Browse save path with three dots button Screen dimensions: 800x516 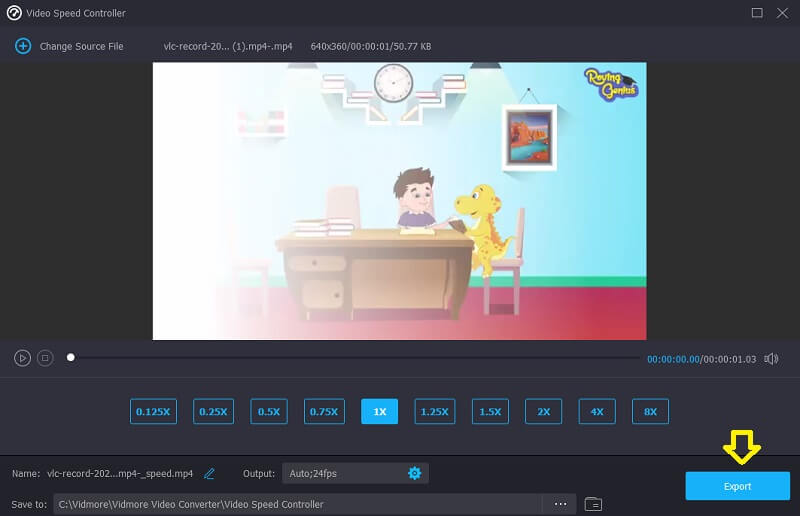560,504
